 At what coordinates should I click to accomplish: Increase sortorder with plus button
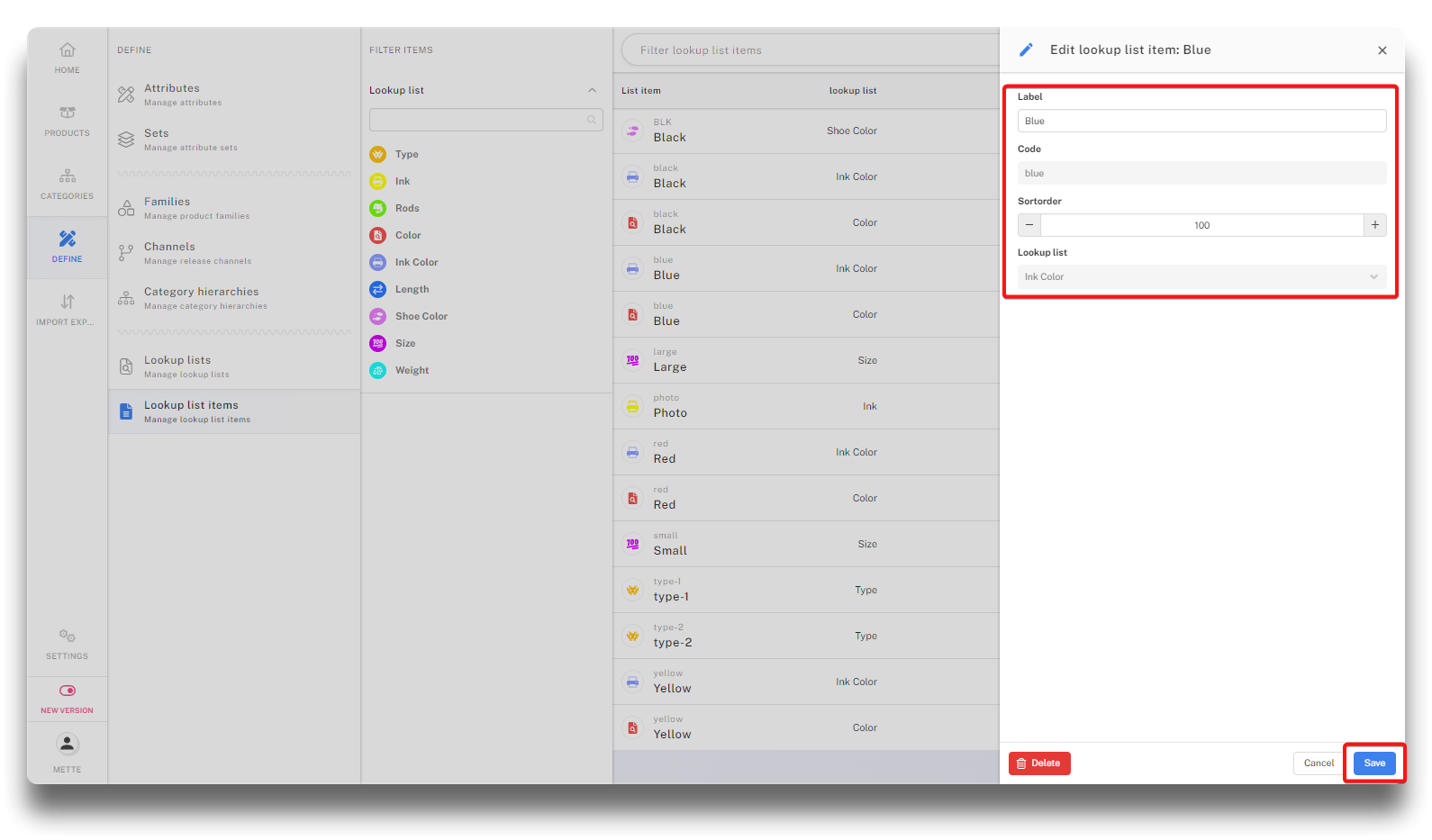click(1375, 225)
